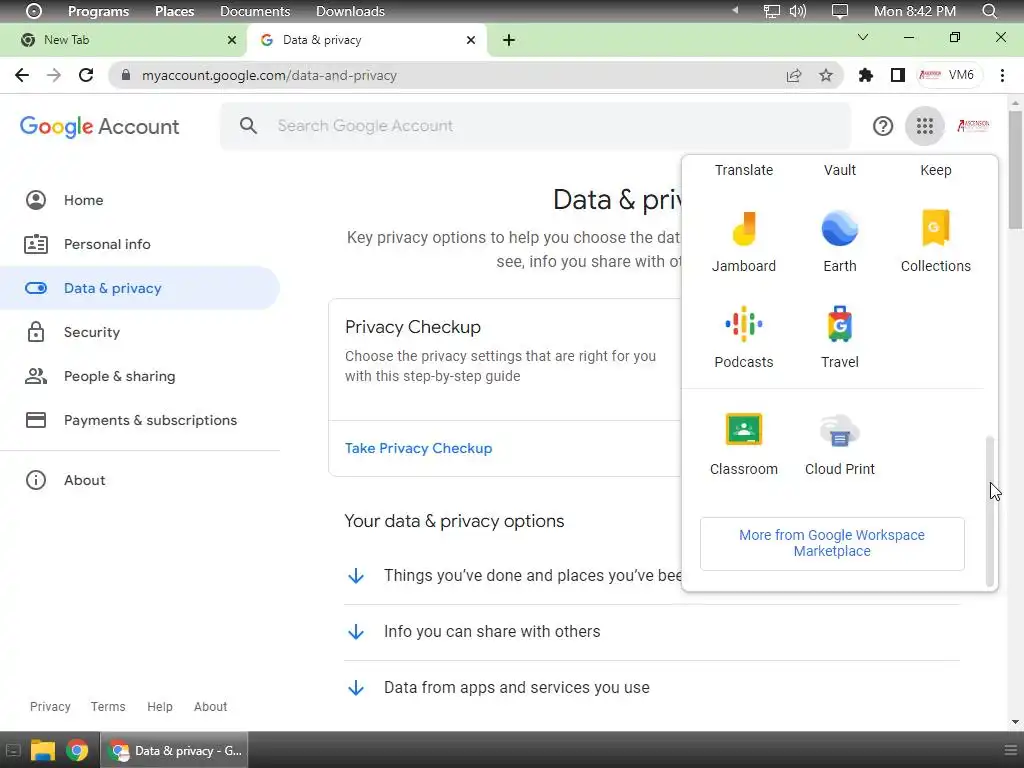This screenshot has width=1024, height=768.
Task: Select Data & privacy in sidebar
Action: tap(140, 288)
